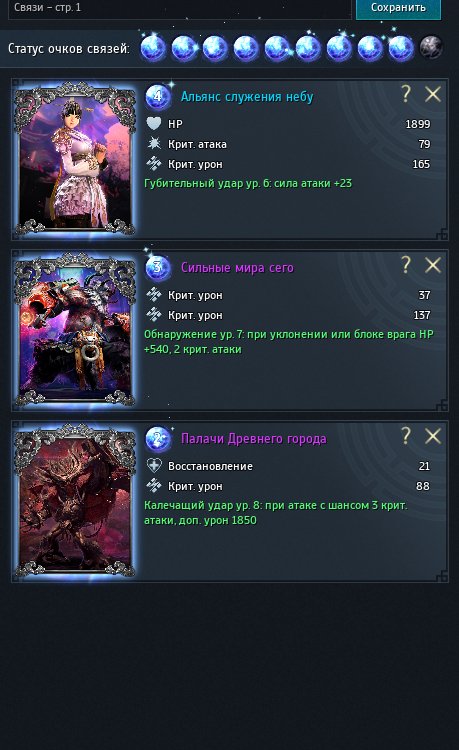Open help for Сильные мира сего
The height and width of the screenshot is (750, 459).
click(x=406, y=265)
